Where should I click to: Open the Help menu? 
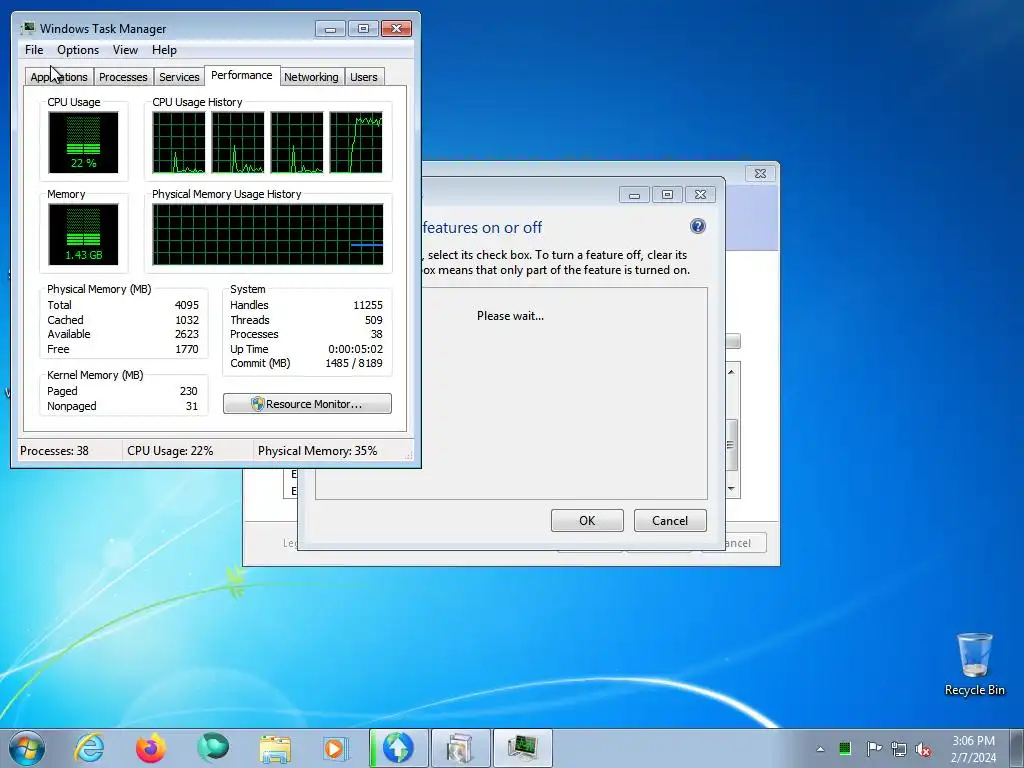[x=164, y=50]
